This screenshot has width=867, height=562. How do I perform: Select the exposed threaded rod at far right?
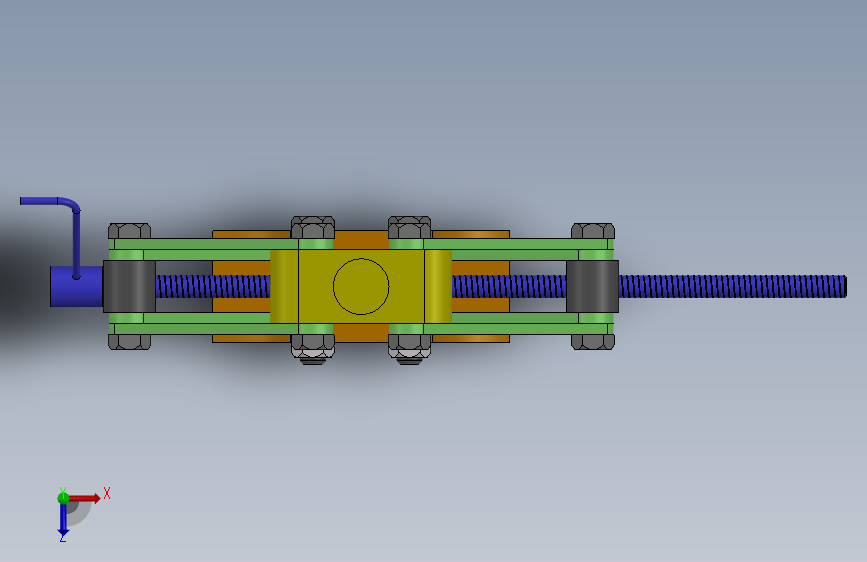(733, 287)
